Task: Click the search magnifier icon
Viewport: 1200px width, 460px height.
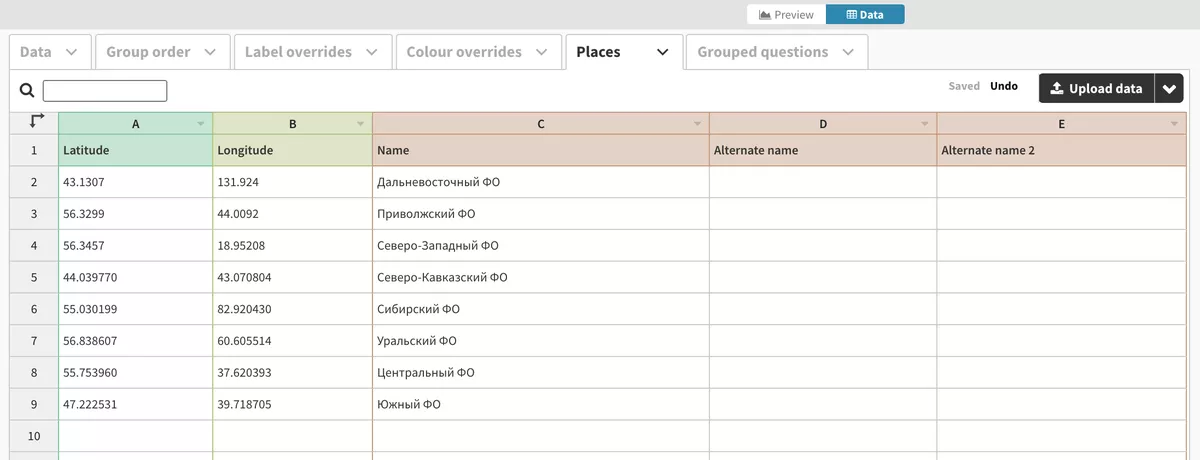Action: [x=27, y=91]
